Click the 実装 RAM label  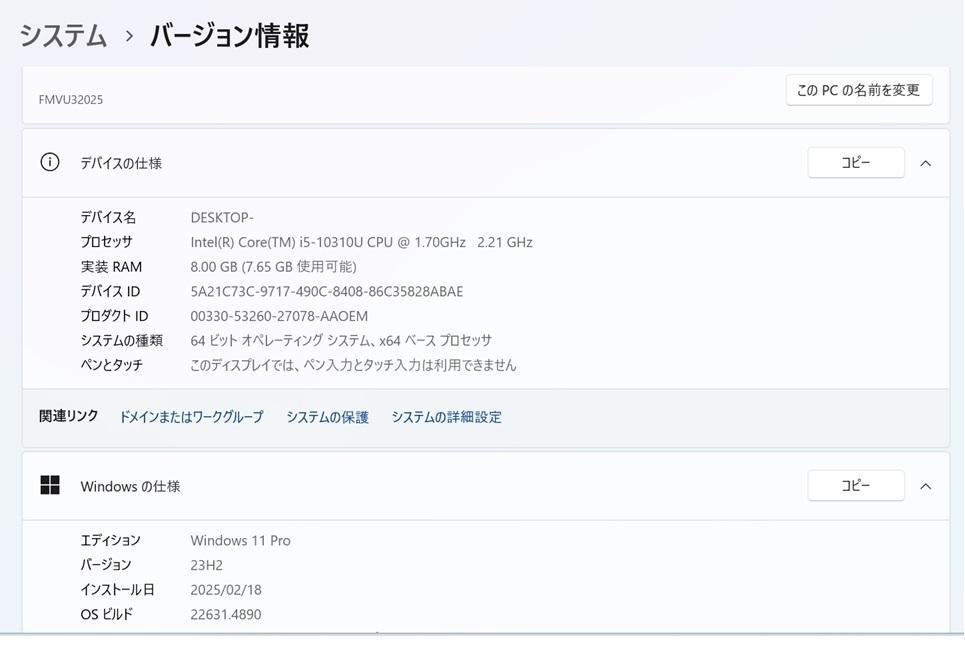(x=111, y=266)
